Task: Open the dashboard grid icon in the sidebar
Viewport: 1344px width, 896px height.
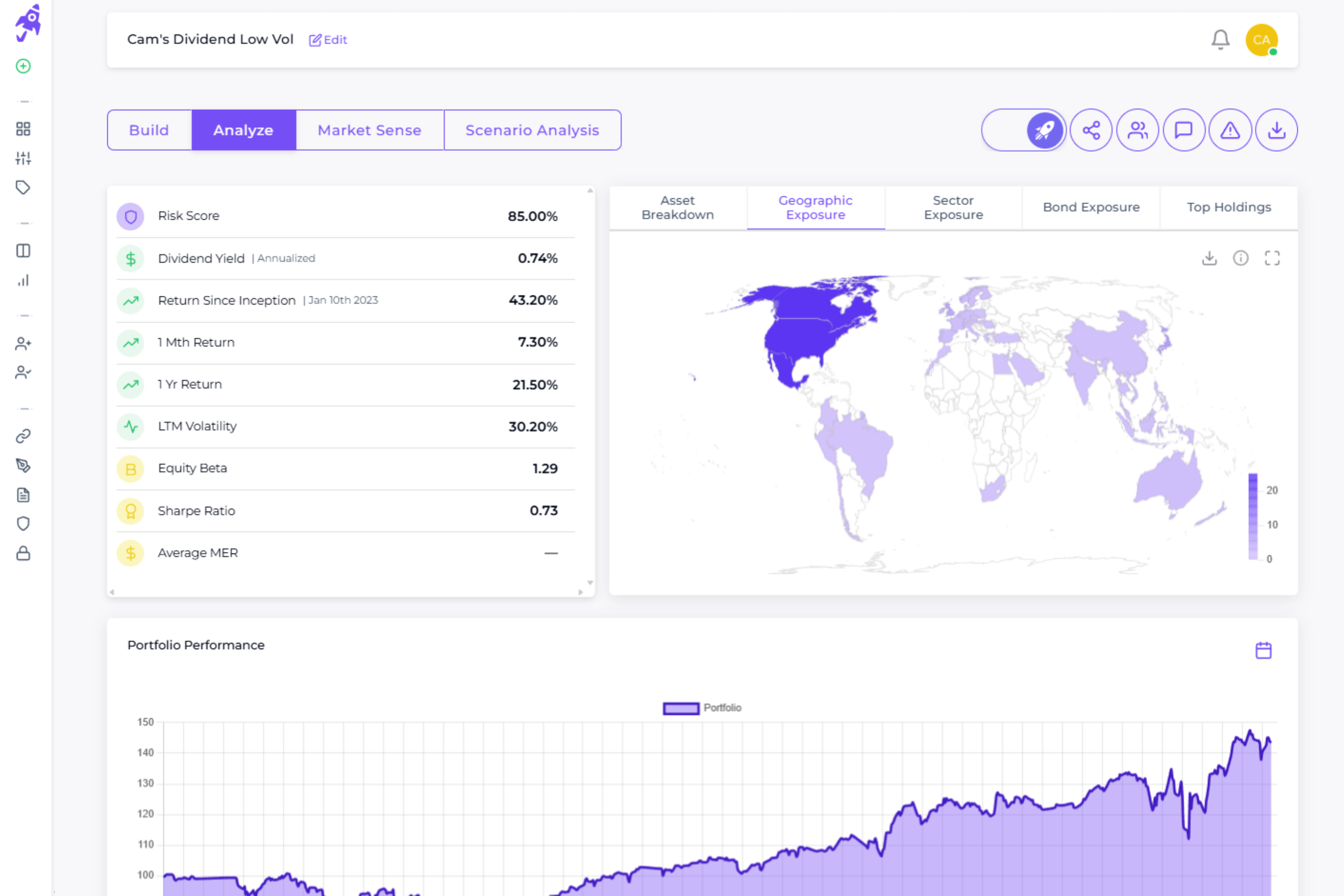Action: (23, 129)
